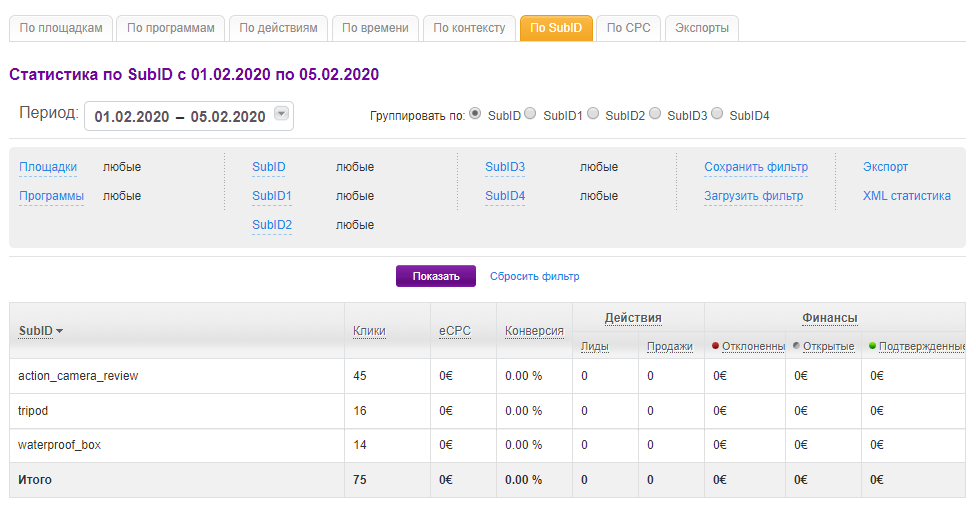
Task: Open the Площадки filter selector
Action: [48, 167]
